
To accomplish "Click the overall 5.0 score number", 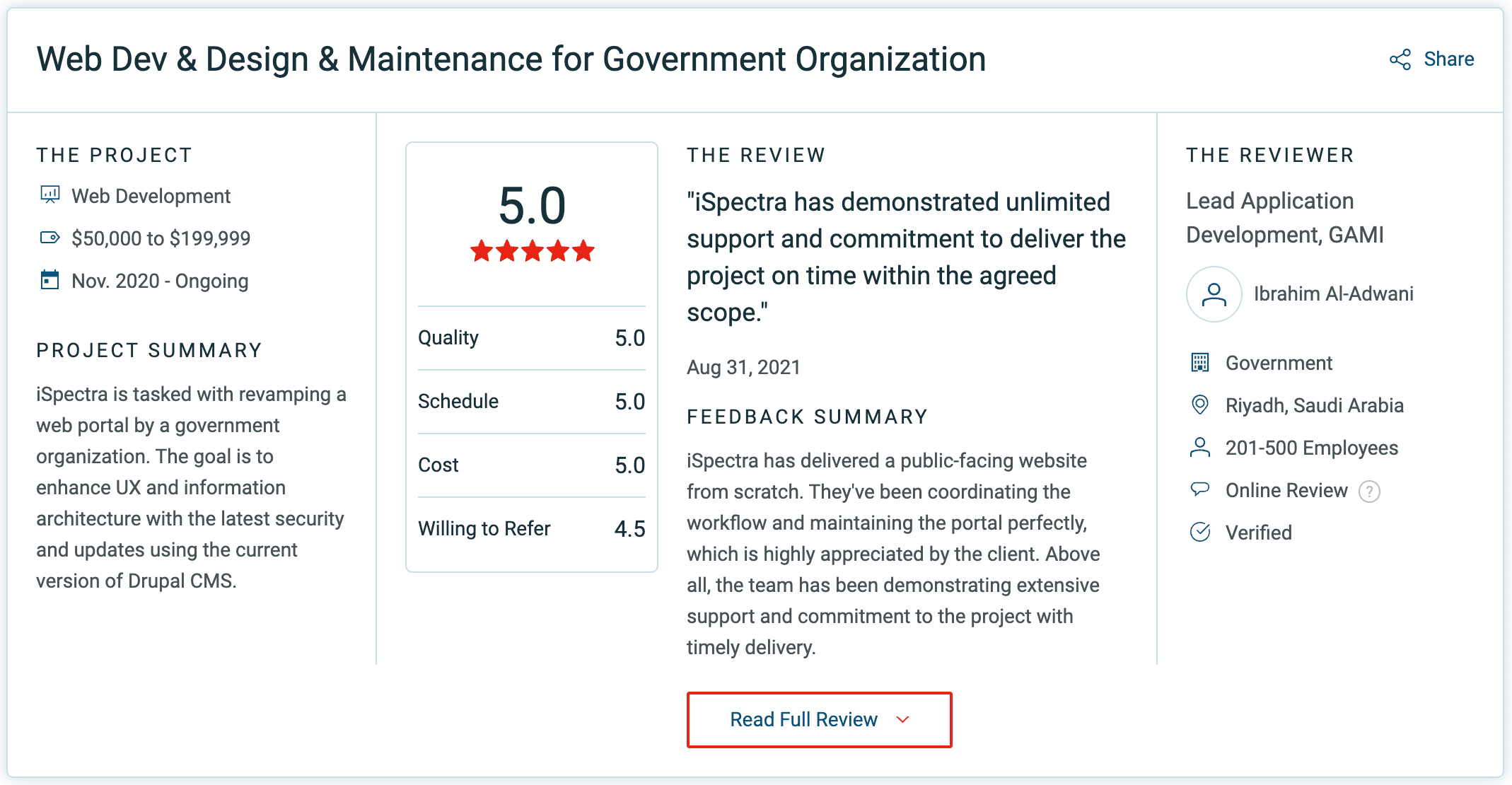I will 533,206.
